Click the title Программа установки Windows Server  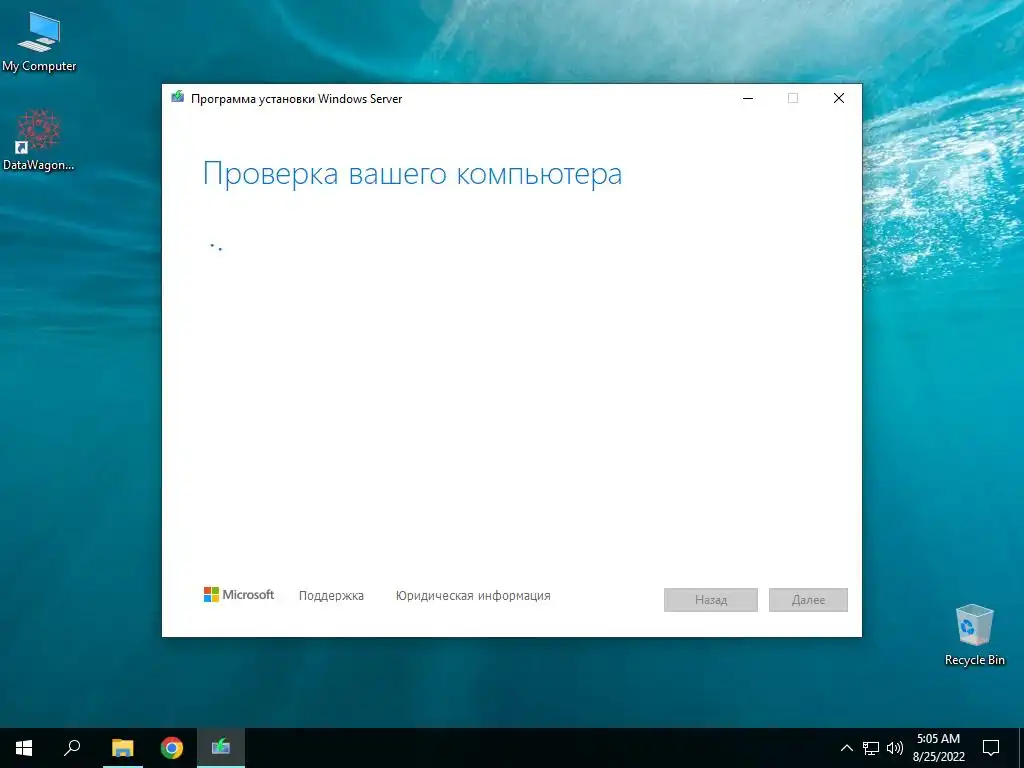[296, 99]
